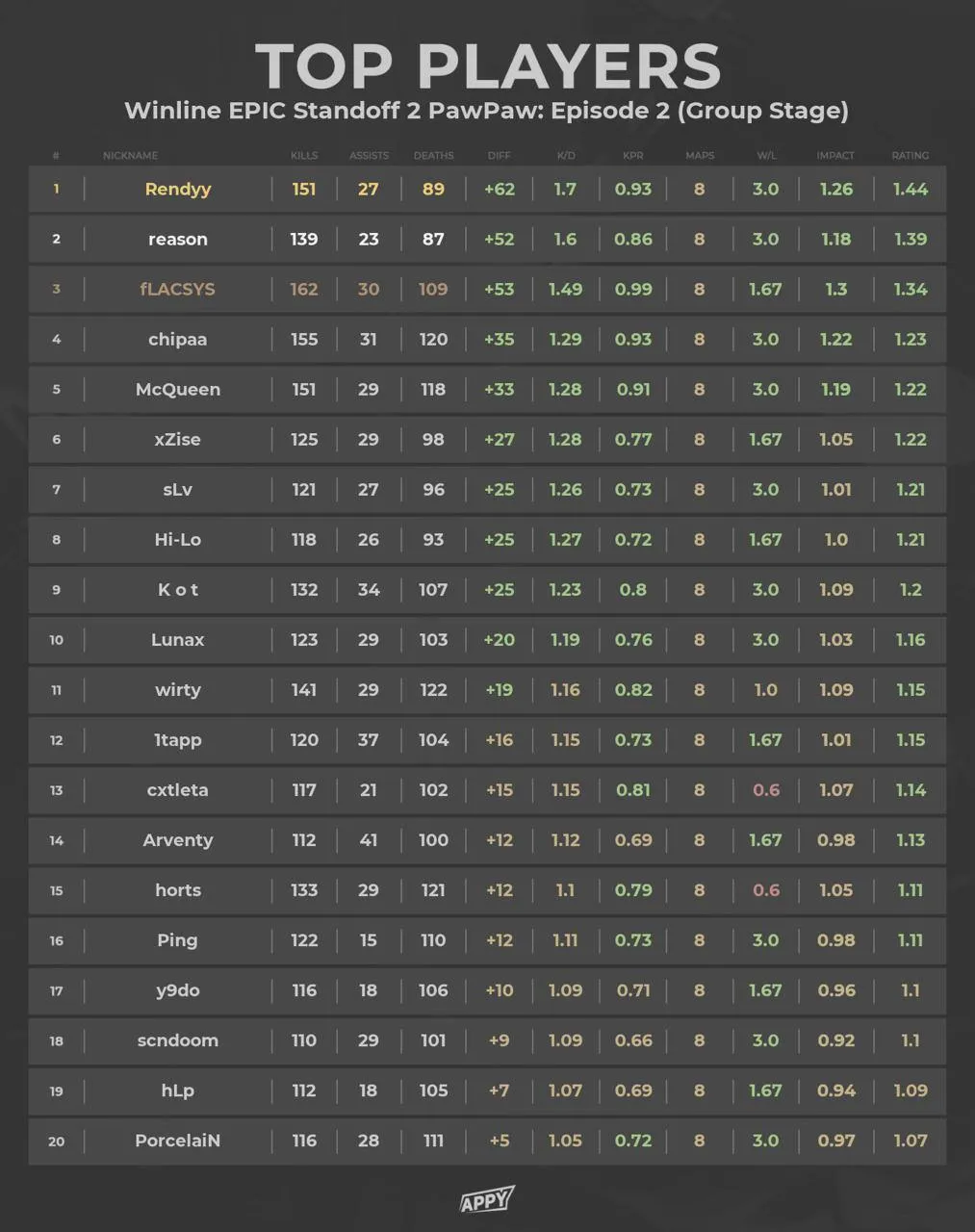975x1232 pixels.
Task: Click the DIFF column header
Action: 500,155
